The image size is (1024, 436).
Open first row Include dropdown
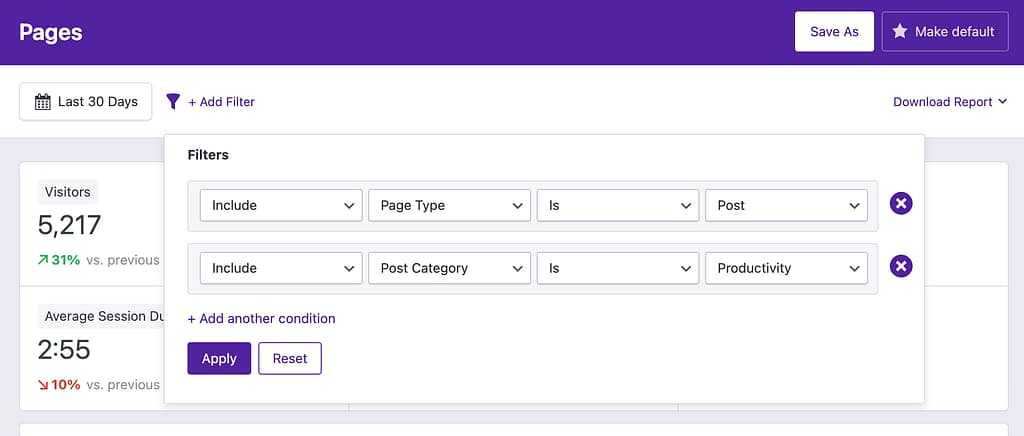pyautogui.click(x=281, y=205)
